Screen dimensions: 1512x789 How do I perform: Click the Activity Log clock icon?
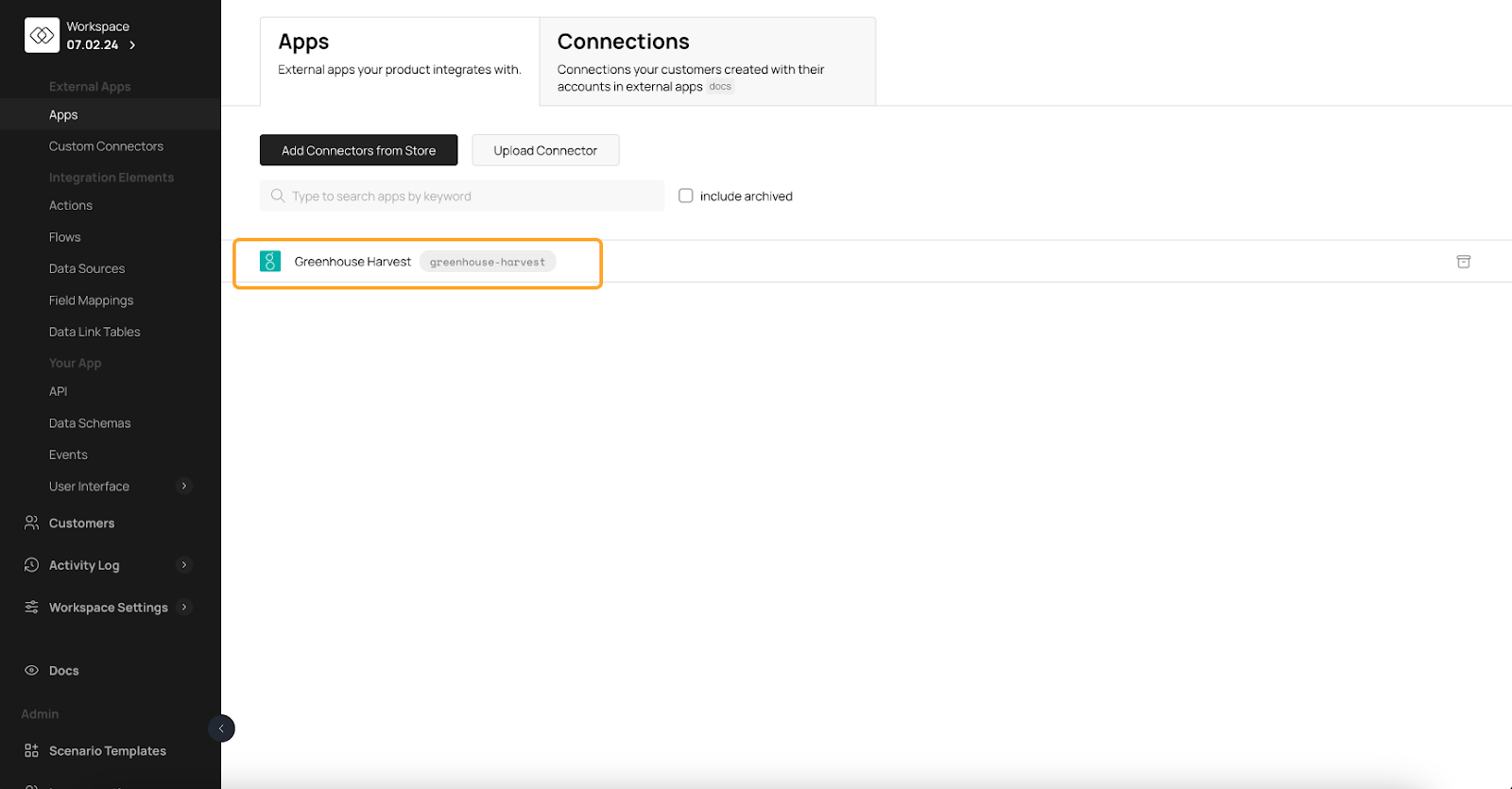tap(31, 565)
